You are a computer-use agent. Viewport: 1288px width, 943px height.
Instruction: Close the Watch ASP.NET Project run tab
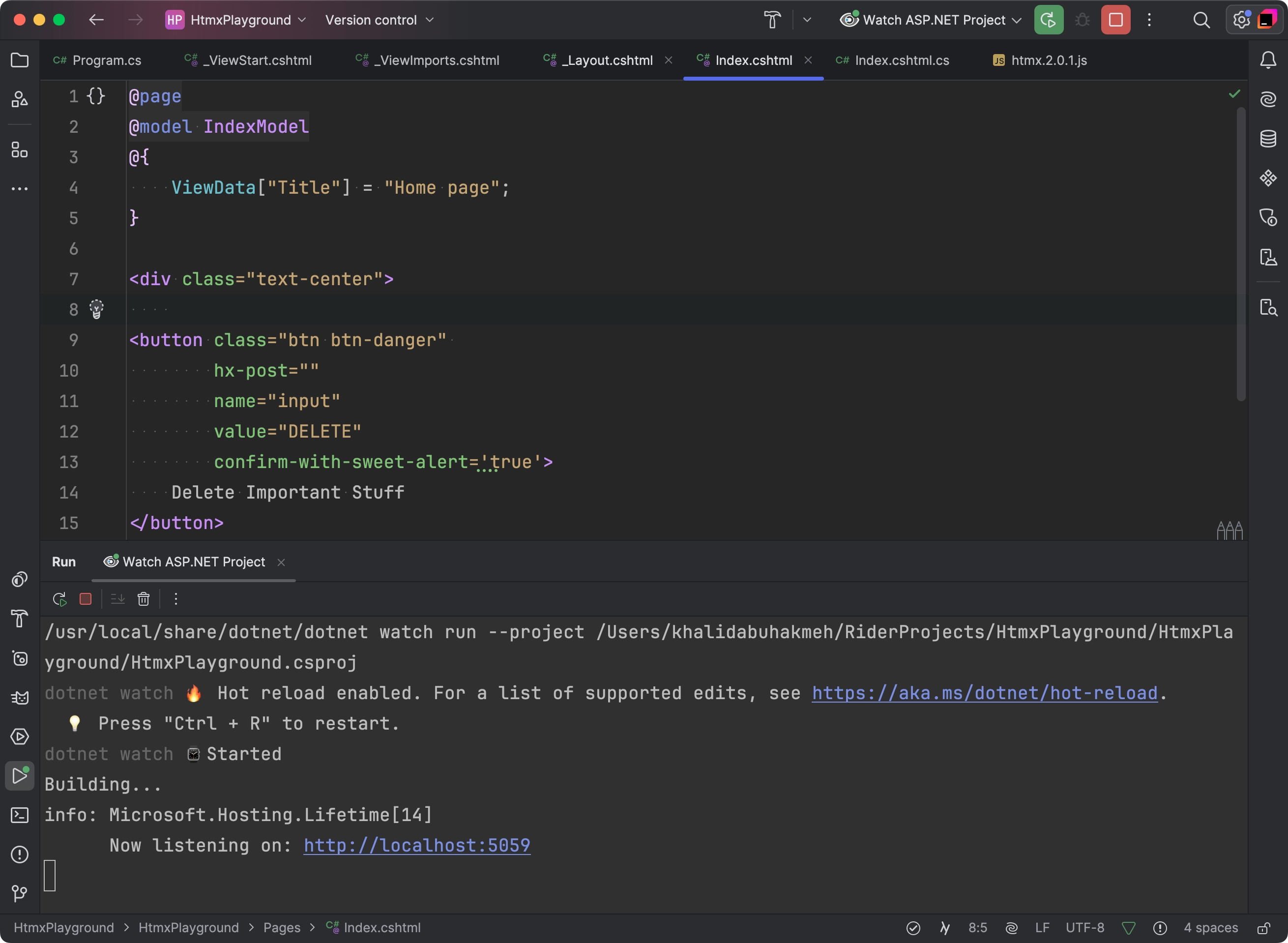point(281,562)
